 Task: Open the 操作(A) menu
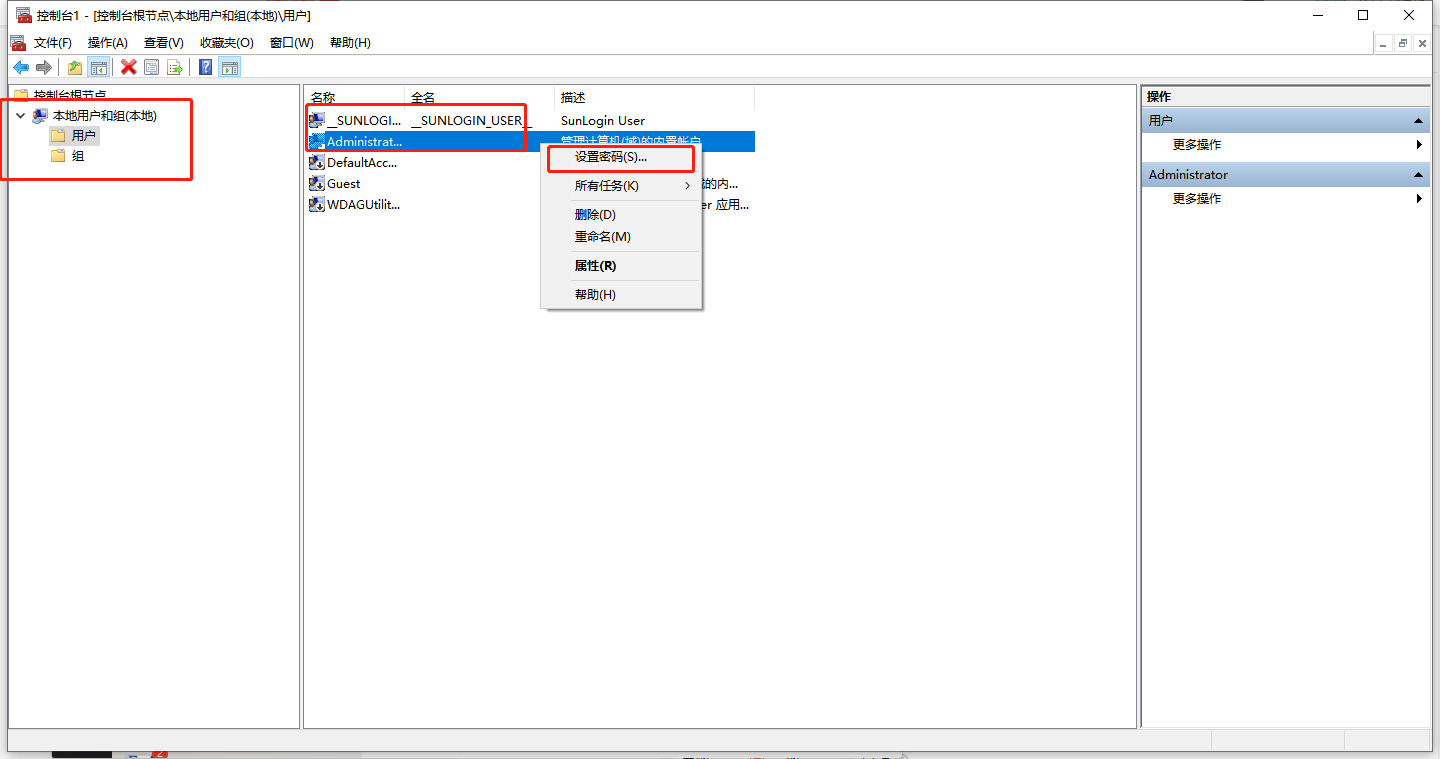click(x=108, y=43)
